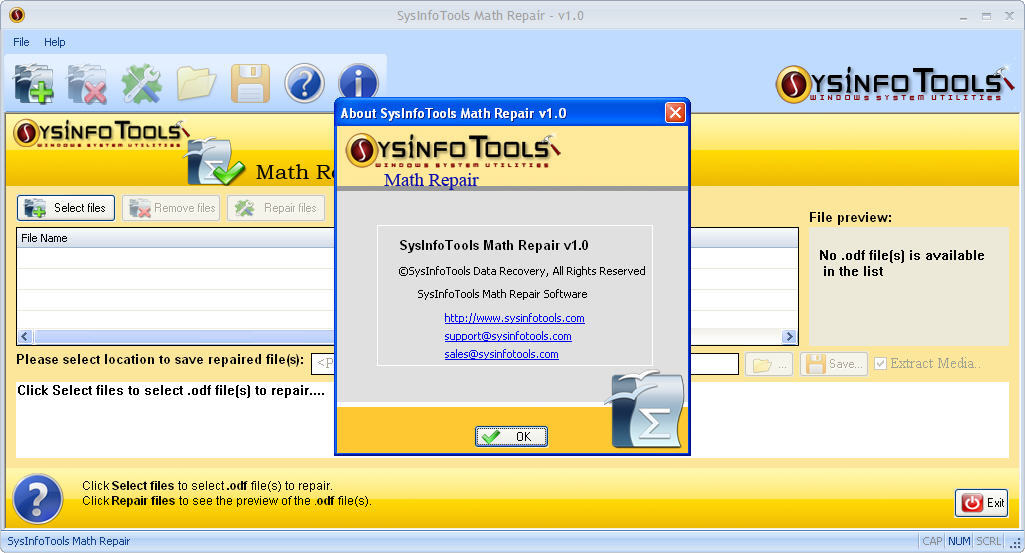1025x553 pixels.
Task: Click OK in the About dialog
Action: 511,437
